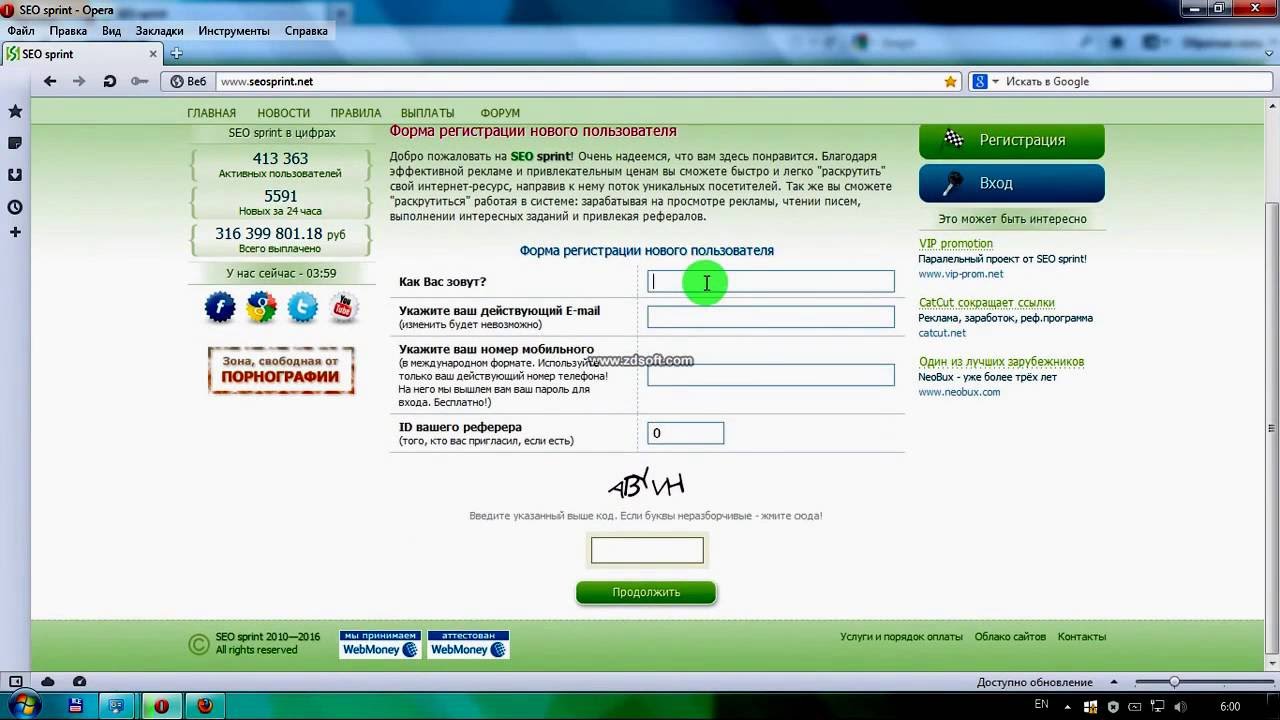1280x720 pixels.
Task: Open the Notes panel in the sidebar
Action: point(15,143)
